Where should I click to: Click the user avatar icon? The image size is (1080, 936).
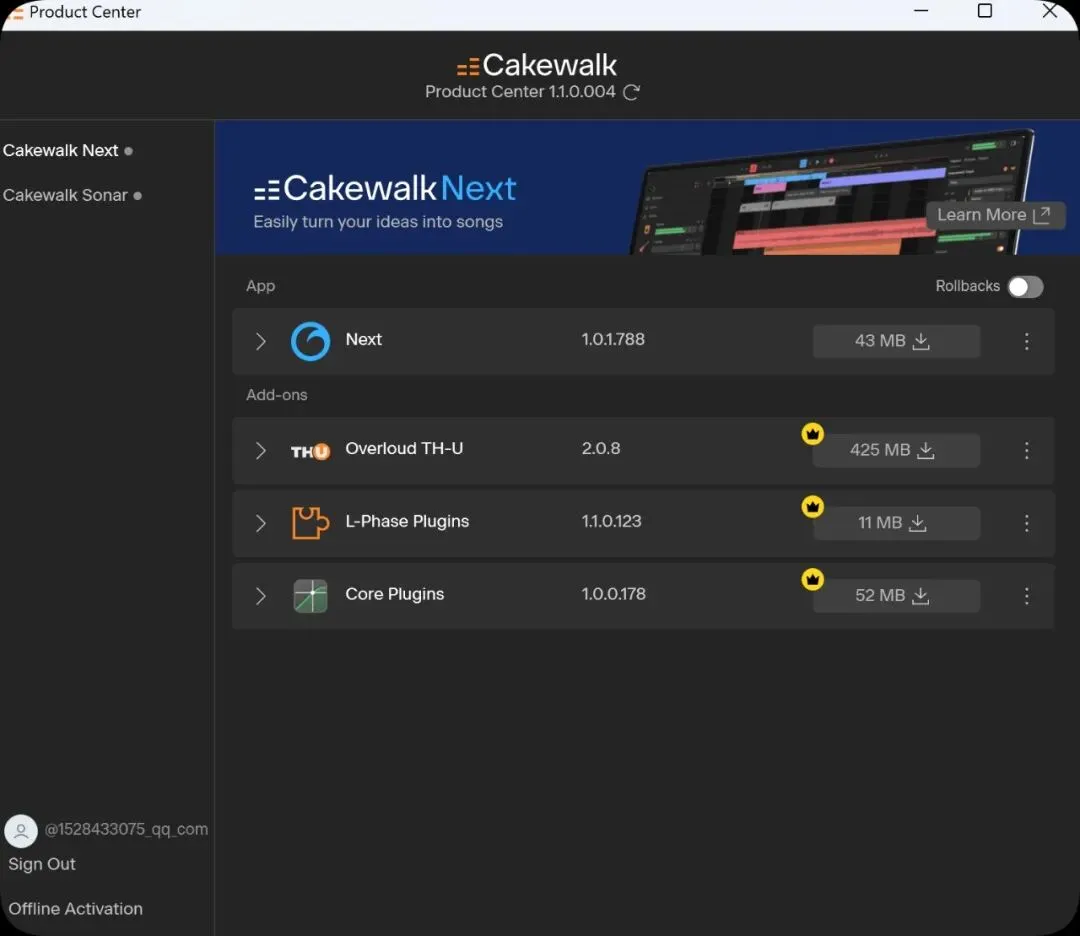click(x=21, y=831)
